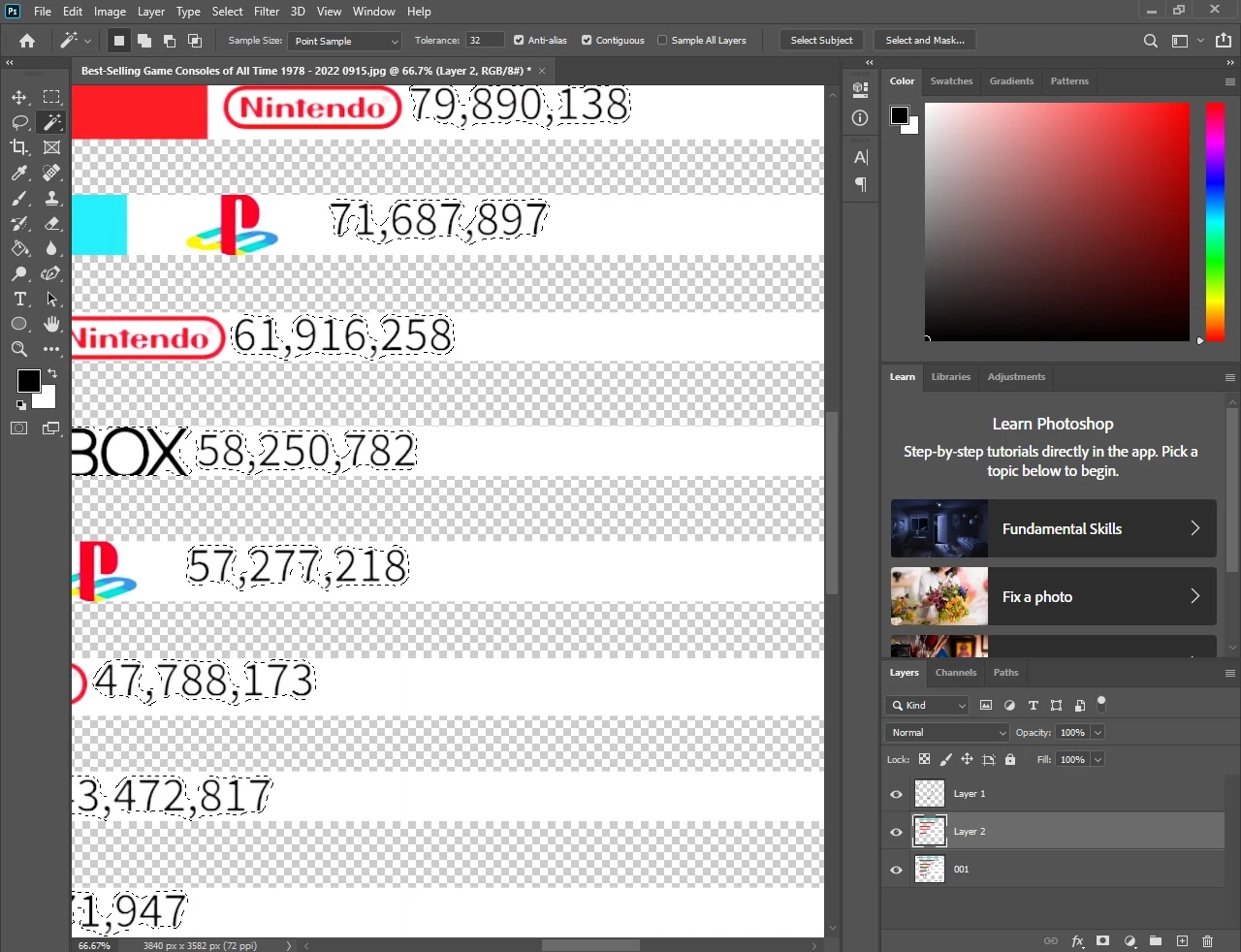Open Opacity slider dropdown arrow
Viewport: 1241px width, 952px height.
(1098, 733)
